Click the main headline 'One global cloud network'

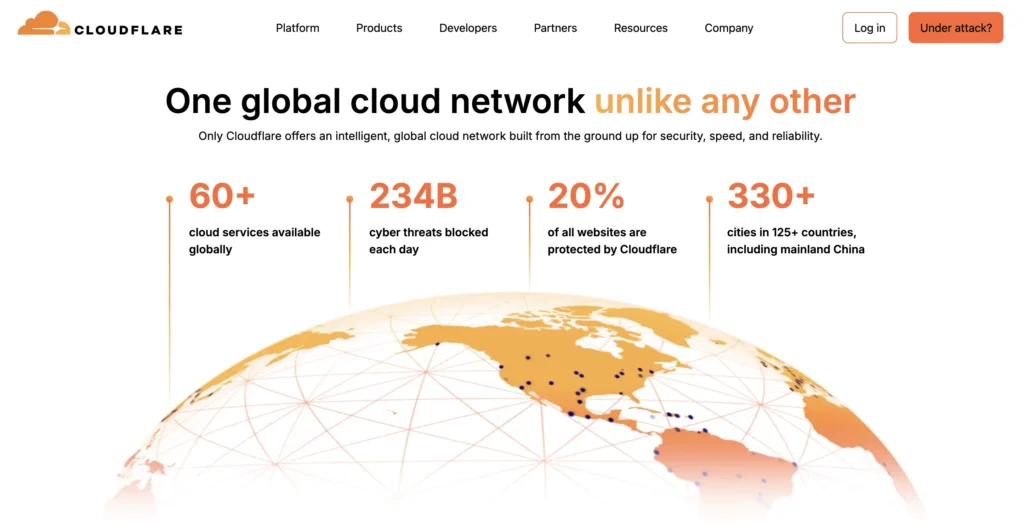click(x=375, y=101)
